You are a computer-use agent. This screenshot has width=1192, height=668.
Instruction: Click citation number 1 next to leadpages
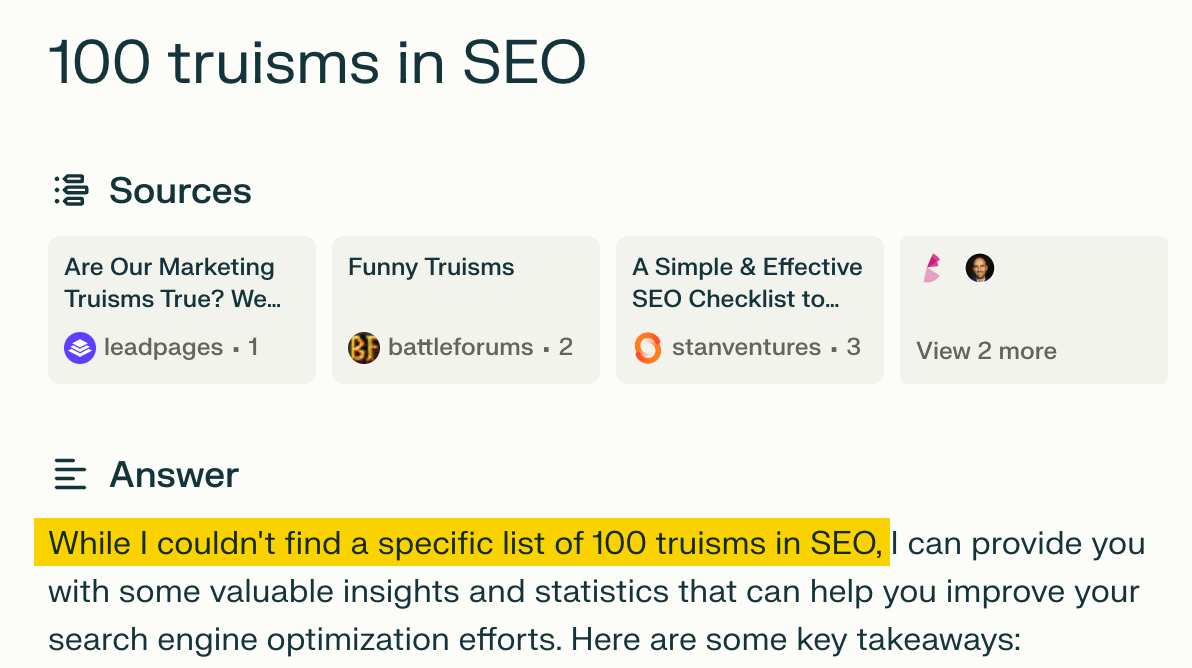pyautogui.click(x=255, y=347)
